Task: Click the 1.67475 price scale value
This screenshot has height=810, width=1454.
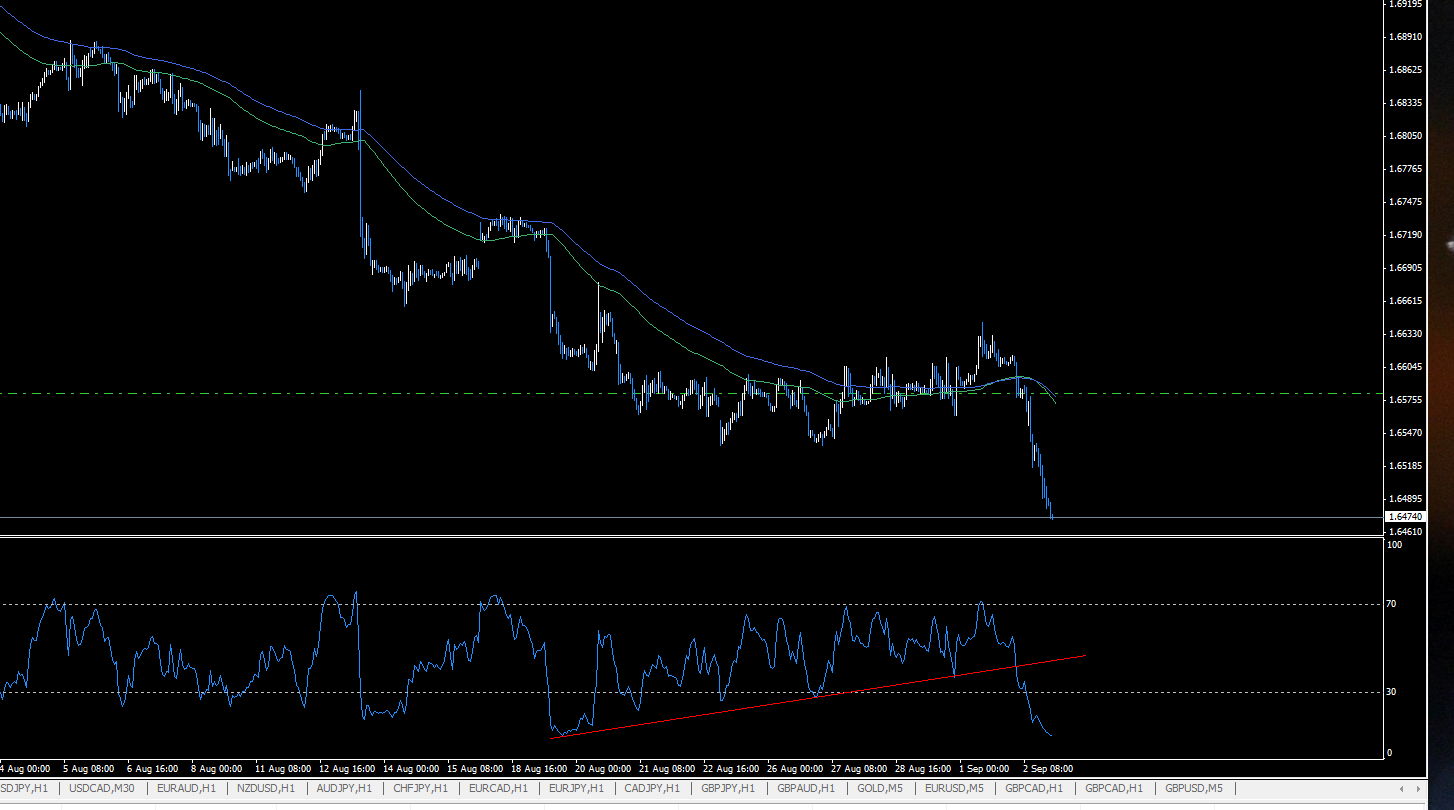Action: point(1406,202)
